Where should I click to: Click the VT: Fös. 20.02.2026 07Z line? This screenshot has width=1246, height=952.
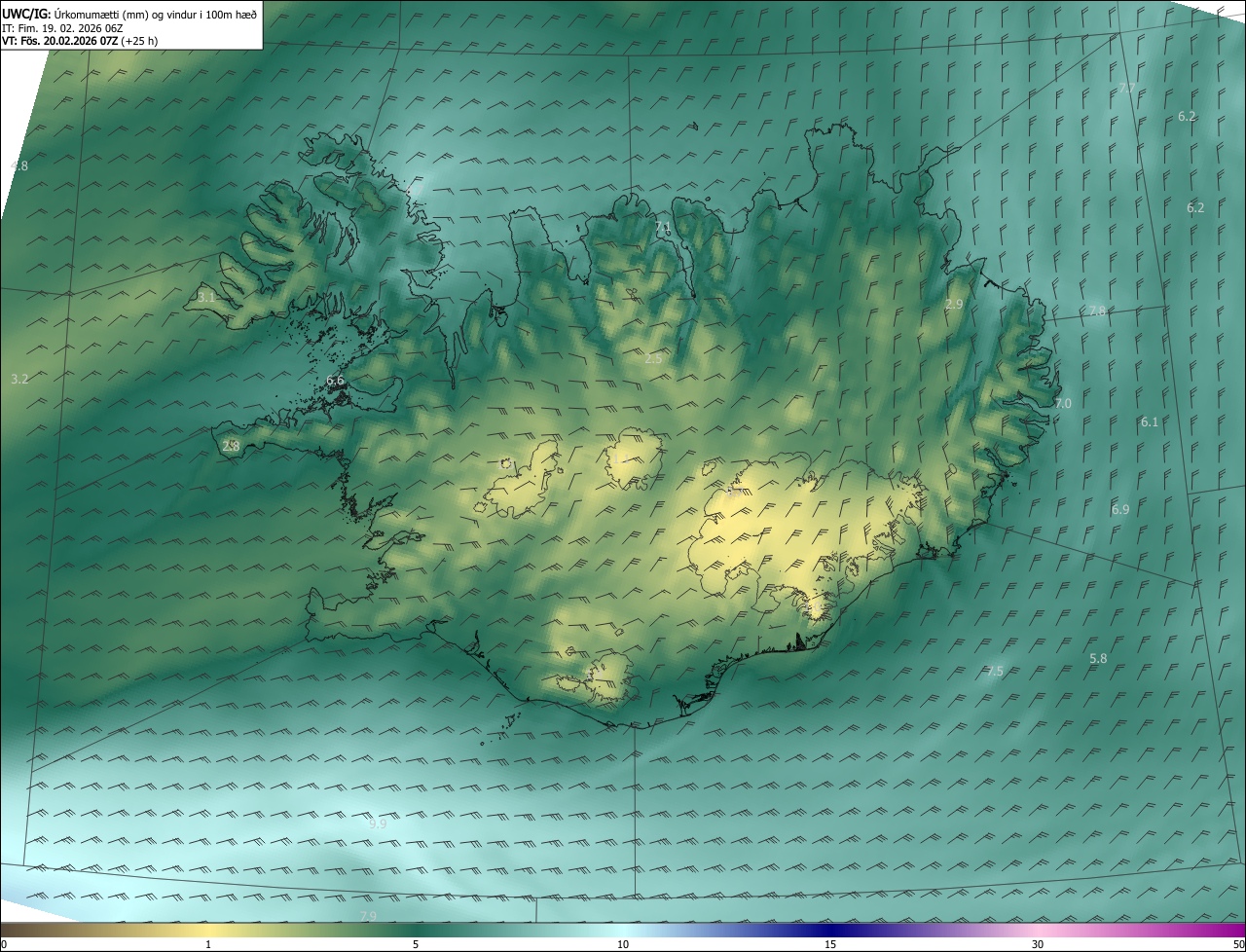pos(81,41)
